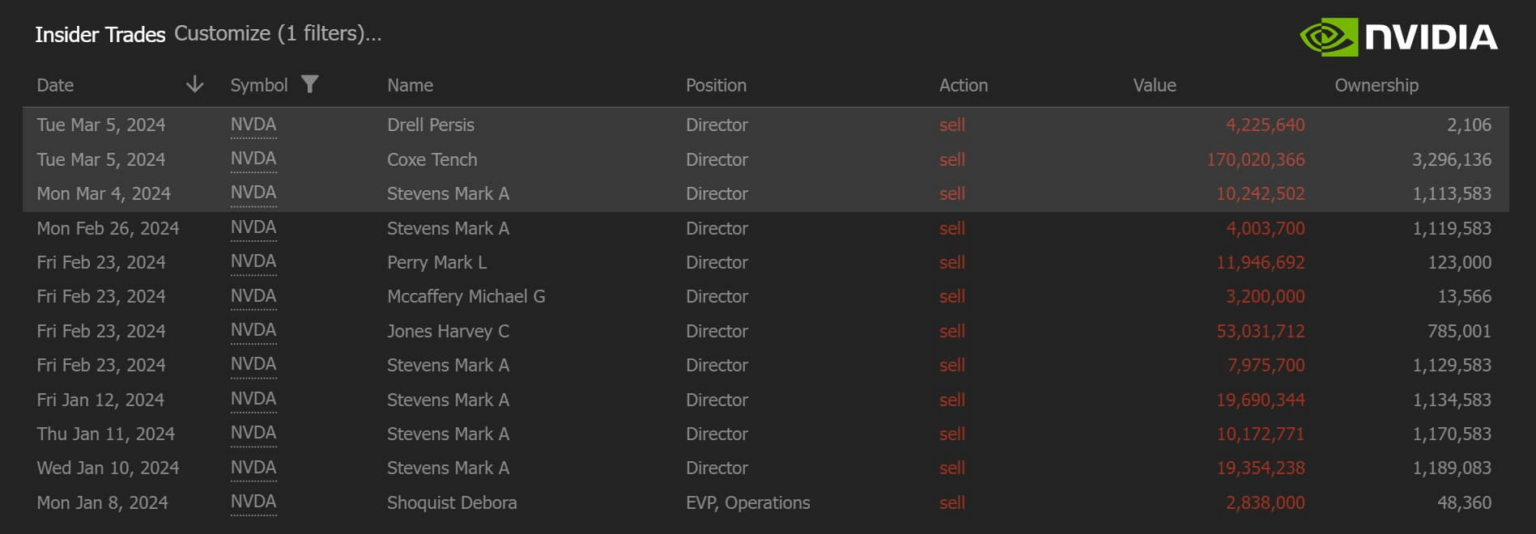The height and width of the screenshot is (534, 1536).
Task: Sort by the Value column header
Action: [x=1154, y=85]
